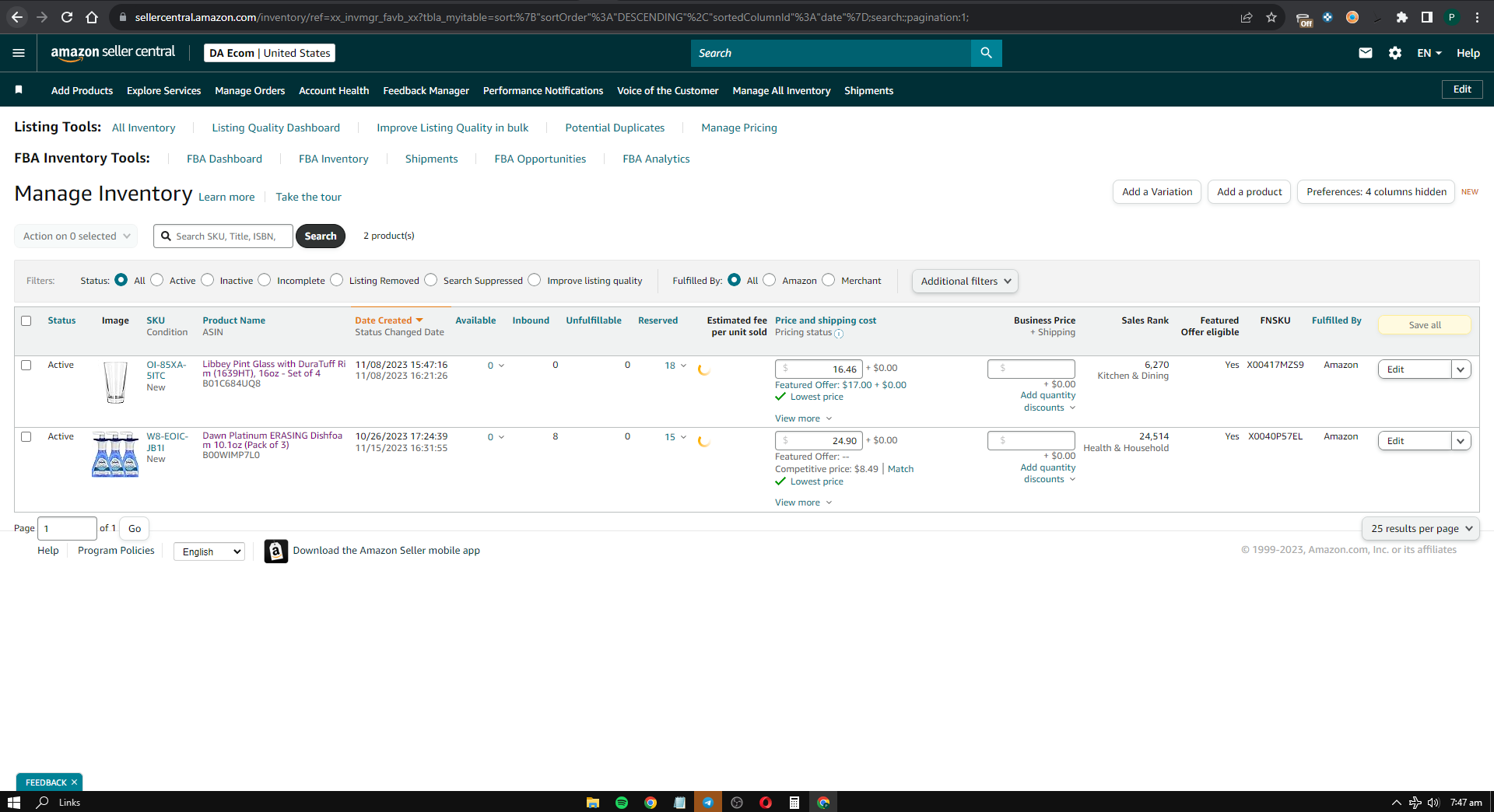1494x812 pixels.
Task: Select the Libbey Pint Glass row checkbox
Action: point(26,365)
